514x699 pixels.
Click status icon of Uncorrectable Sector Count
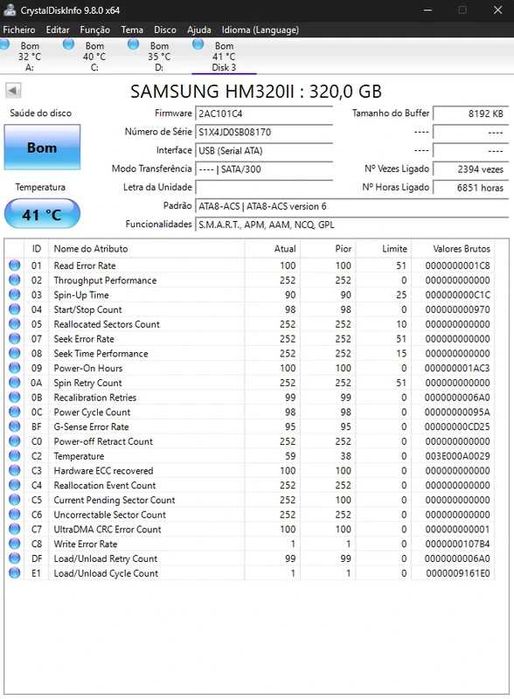pyautogui.click(x=14, y=514)
